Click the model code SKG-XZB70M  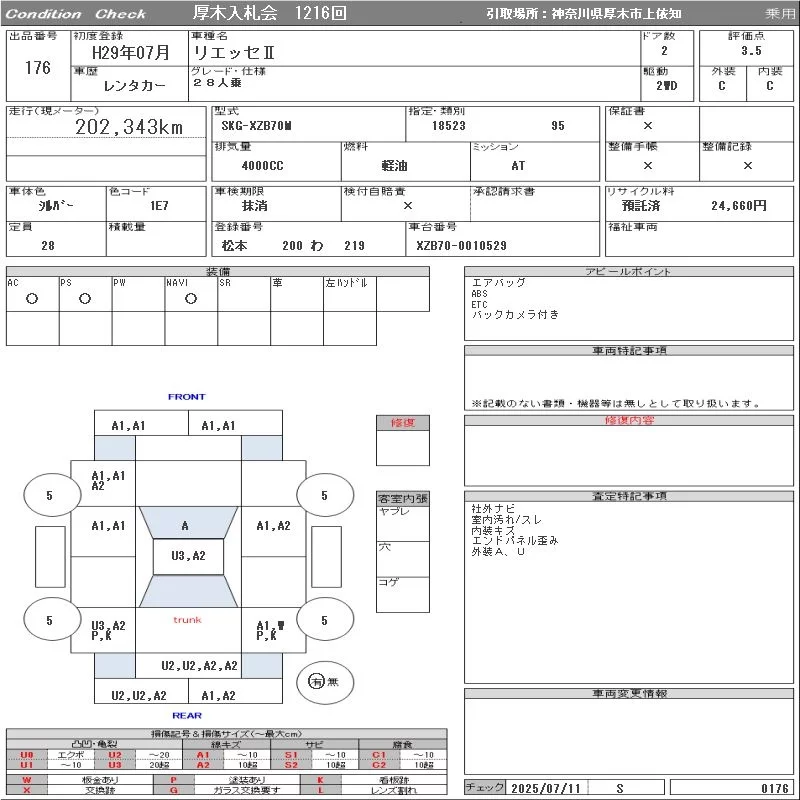(x=257, y=126)
